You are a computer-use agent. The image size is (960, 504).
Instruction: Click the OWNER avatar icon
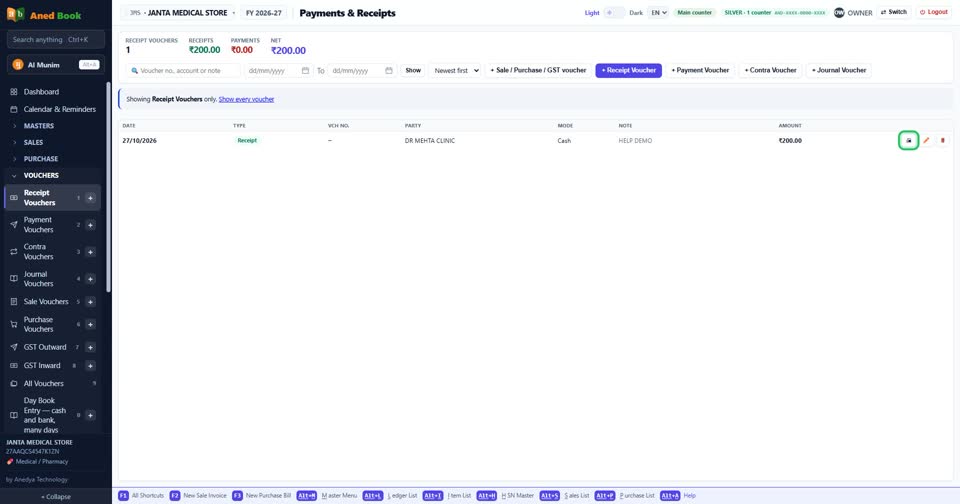839,12
